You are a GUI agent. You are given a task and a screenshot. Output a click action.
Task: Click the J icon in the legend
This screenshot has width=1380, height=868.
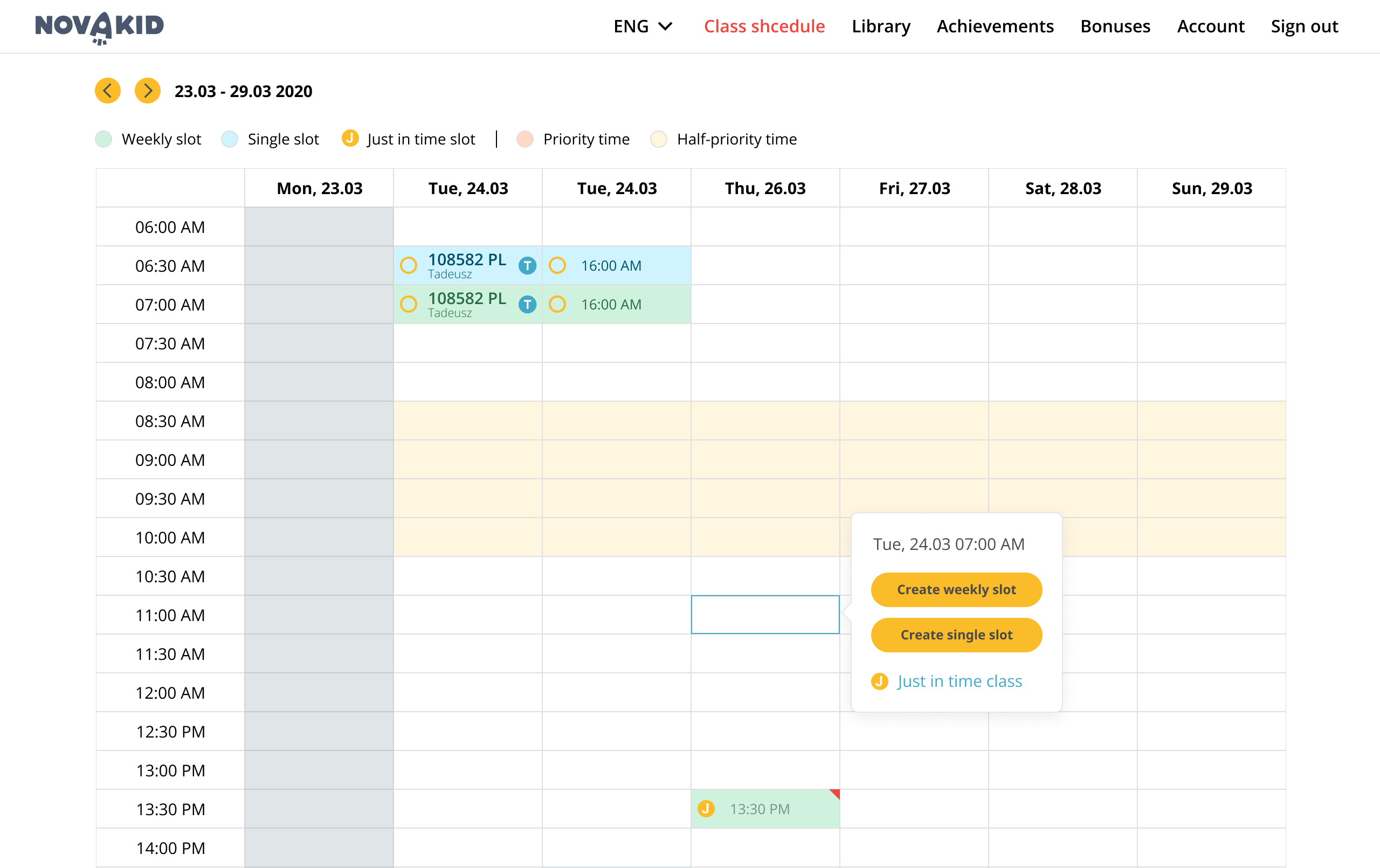350,138
